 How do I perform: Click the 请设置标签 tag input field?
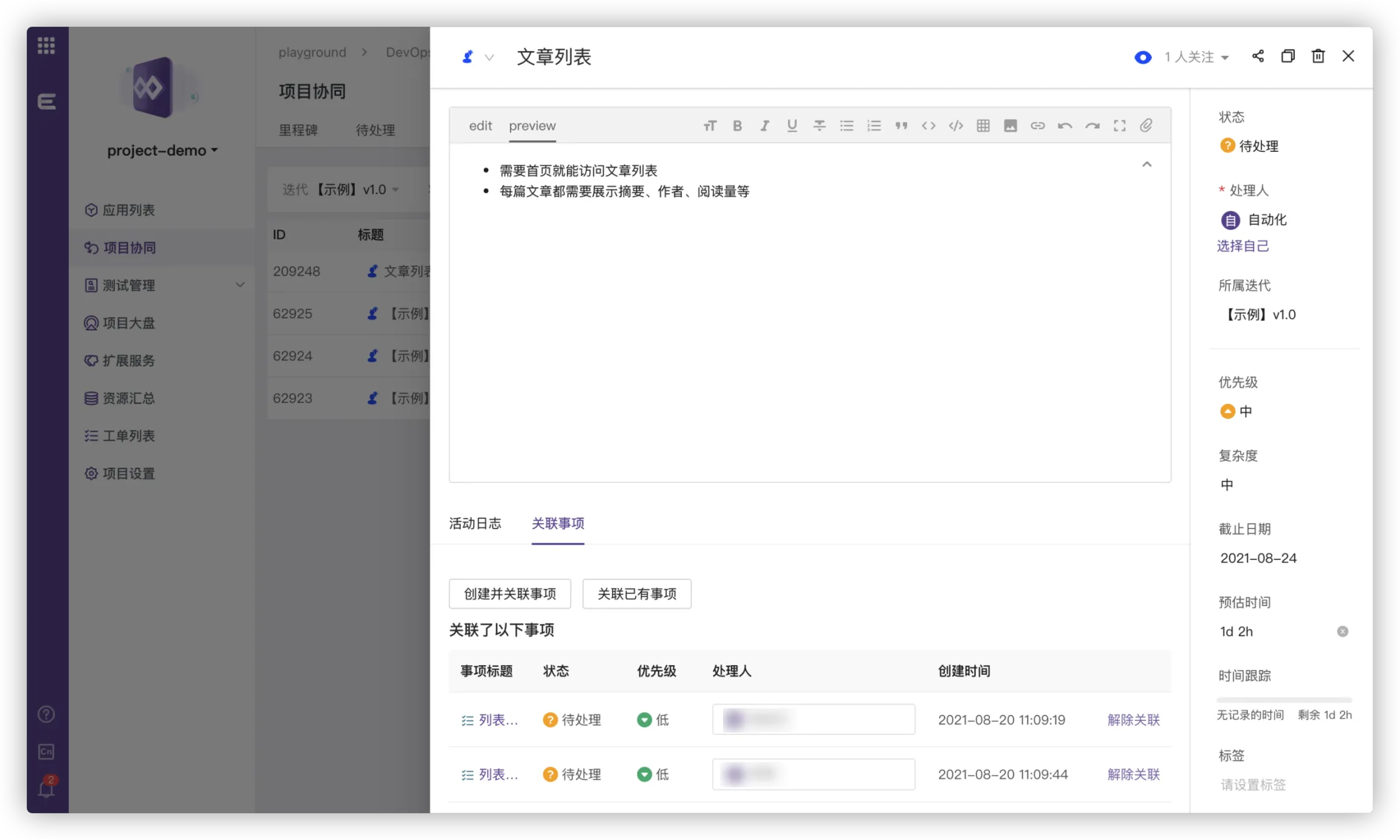1253,785
